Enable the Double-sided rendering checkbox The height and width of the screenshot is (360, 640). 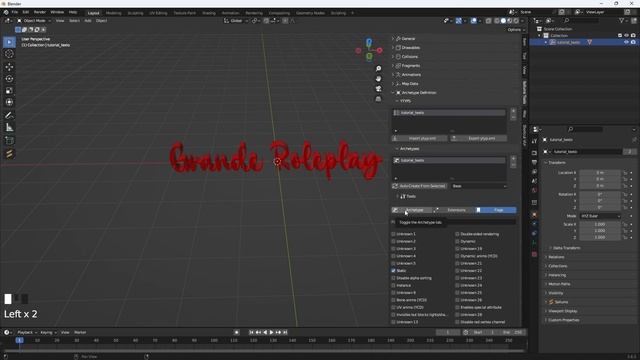(457, 234)
